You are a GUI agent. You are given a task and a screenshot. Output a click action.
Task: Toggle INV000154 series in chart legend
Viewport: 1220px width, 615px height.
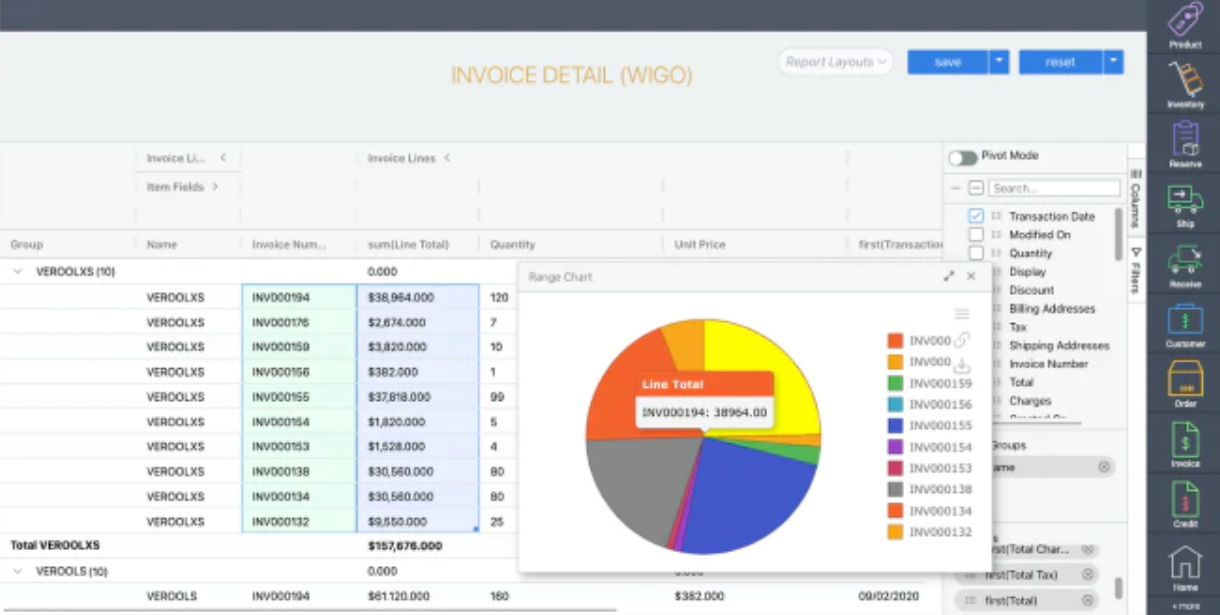point(929,447)
